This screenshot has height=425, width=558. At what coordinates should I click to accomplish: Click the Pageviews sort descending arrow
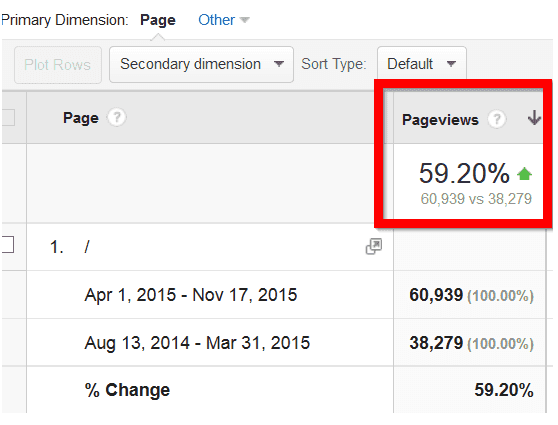point(534,118)
